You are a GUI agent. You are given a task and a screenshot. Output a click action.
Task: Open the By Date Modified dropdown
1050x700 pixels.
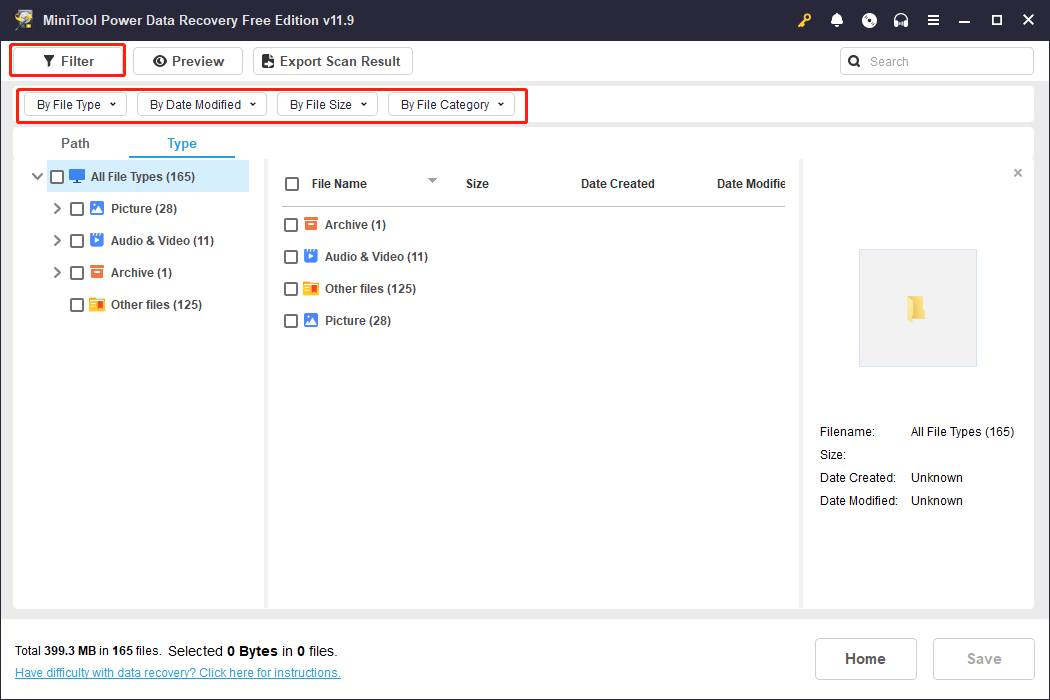202,104
